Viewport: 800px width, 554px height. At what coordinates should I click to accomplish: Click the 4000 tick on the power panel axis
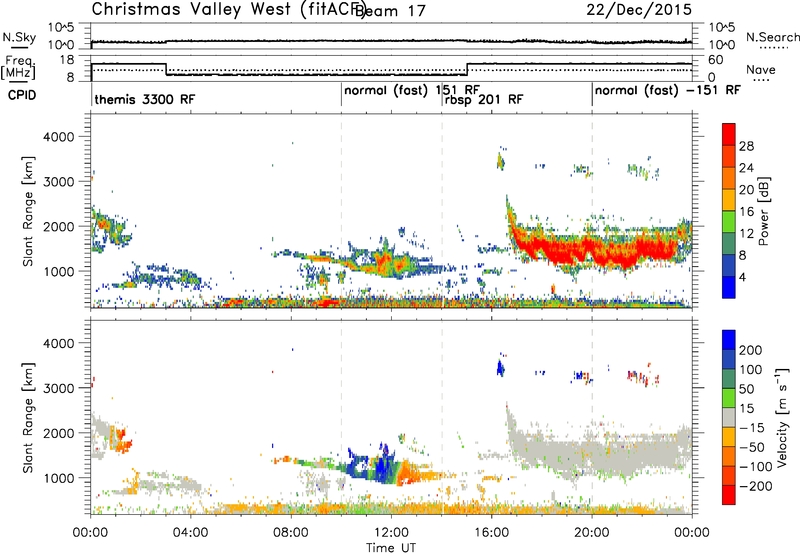(x=59, y=137)
